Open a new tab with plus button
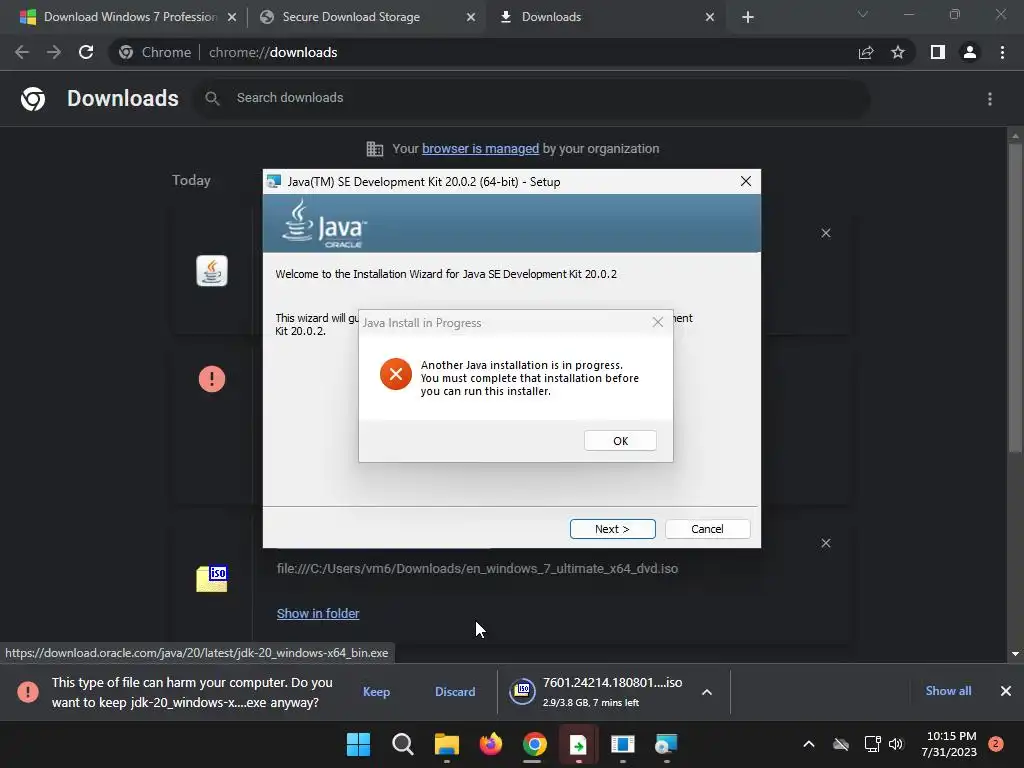The width and height of the screenshot is (1024, 768). tap(748, 17)
